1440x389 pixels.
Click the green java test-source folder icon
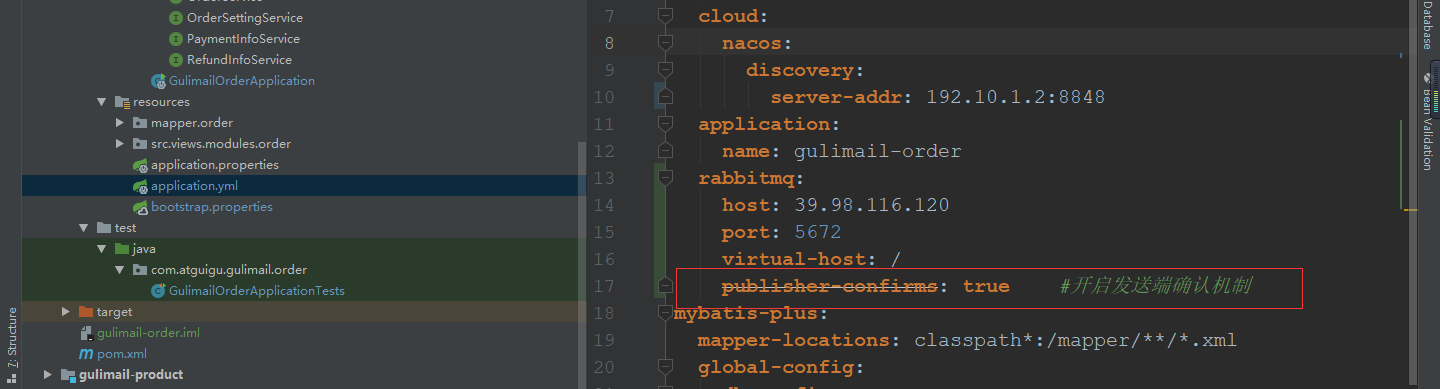coord(122,249)
